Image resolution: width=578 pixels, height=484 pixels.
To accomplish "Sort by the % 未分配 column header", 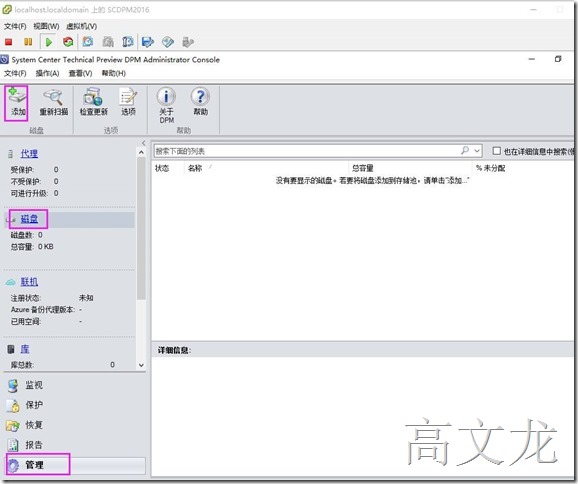I will click(x=490, y=168).
